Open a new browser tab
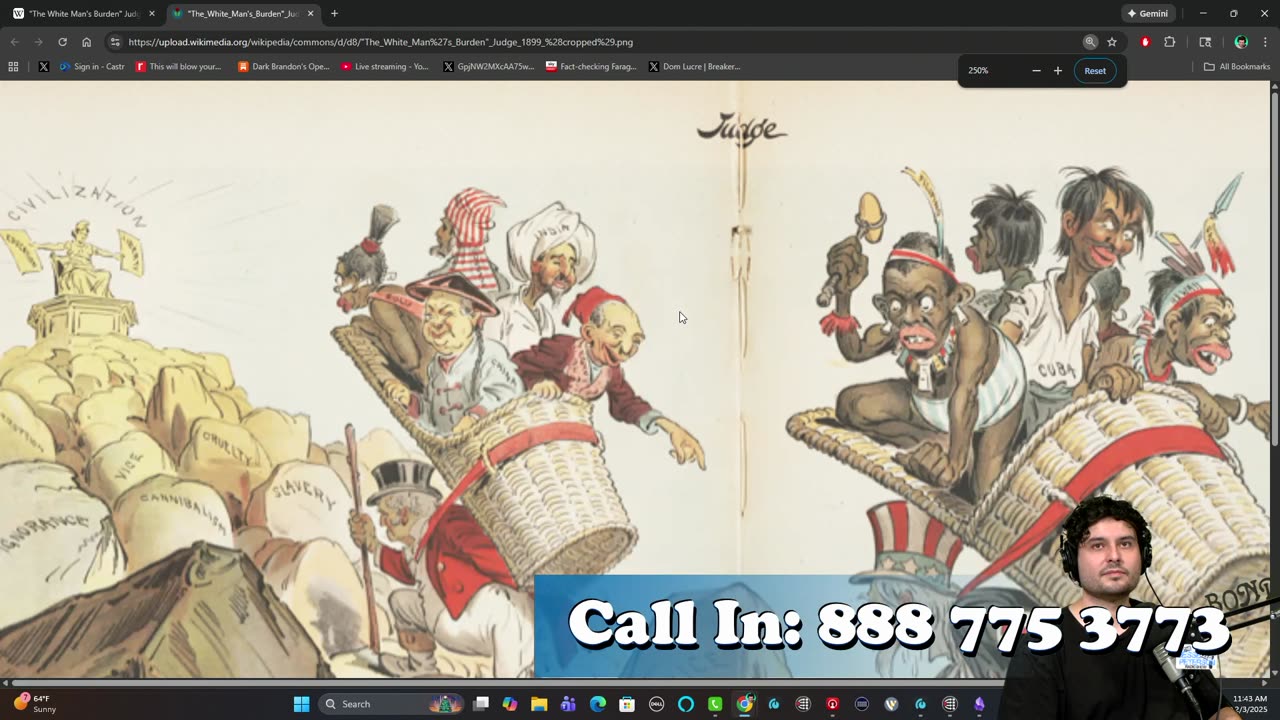1280x720 pixels. point(334,14)
